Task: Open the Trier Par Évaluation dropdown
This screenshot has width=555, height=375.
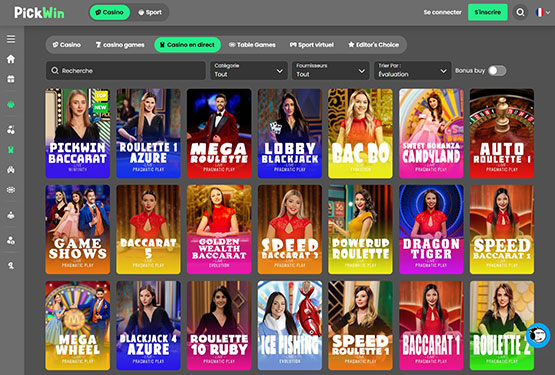Action: (413, 70)
